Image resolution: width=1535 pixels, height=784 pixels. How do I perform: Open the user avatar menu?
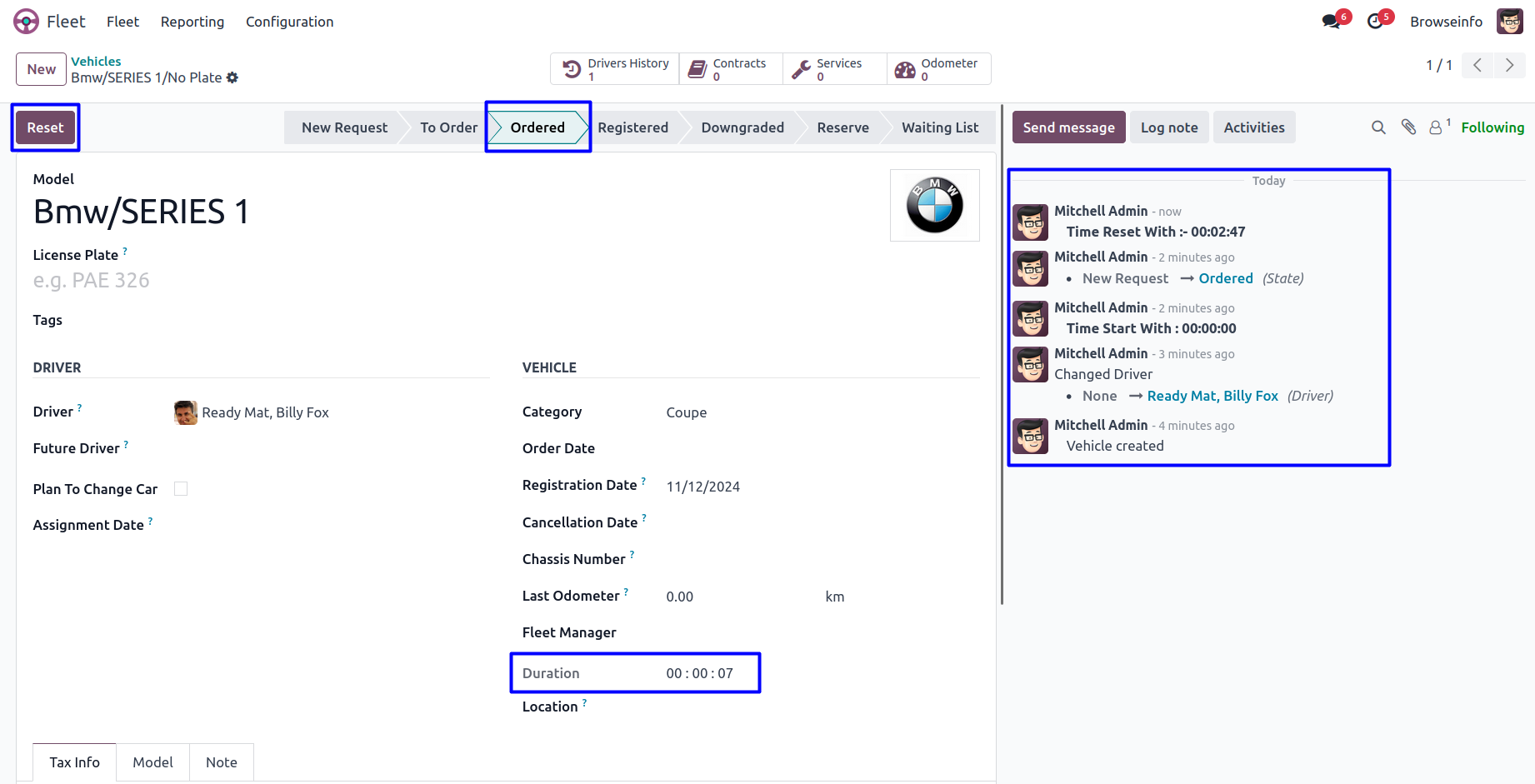pos(1510,22)
